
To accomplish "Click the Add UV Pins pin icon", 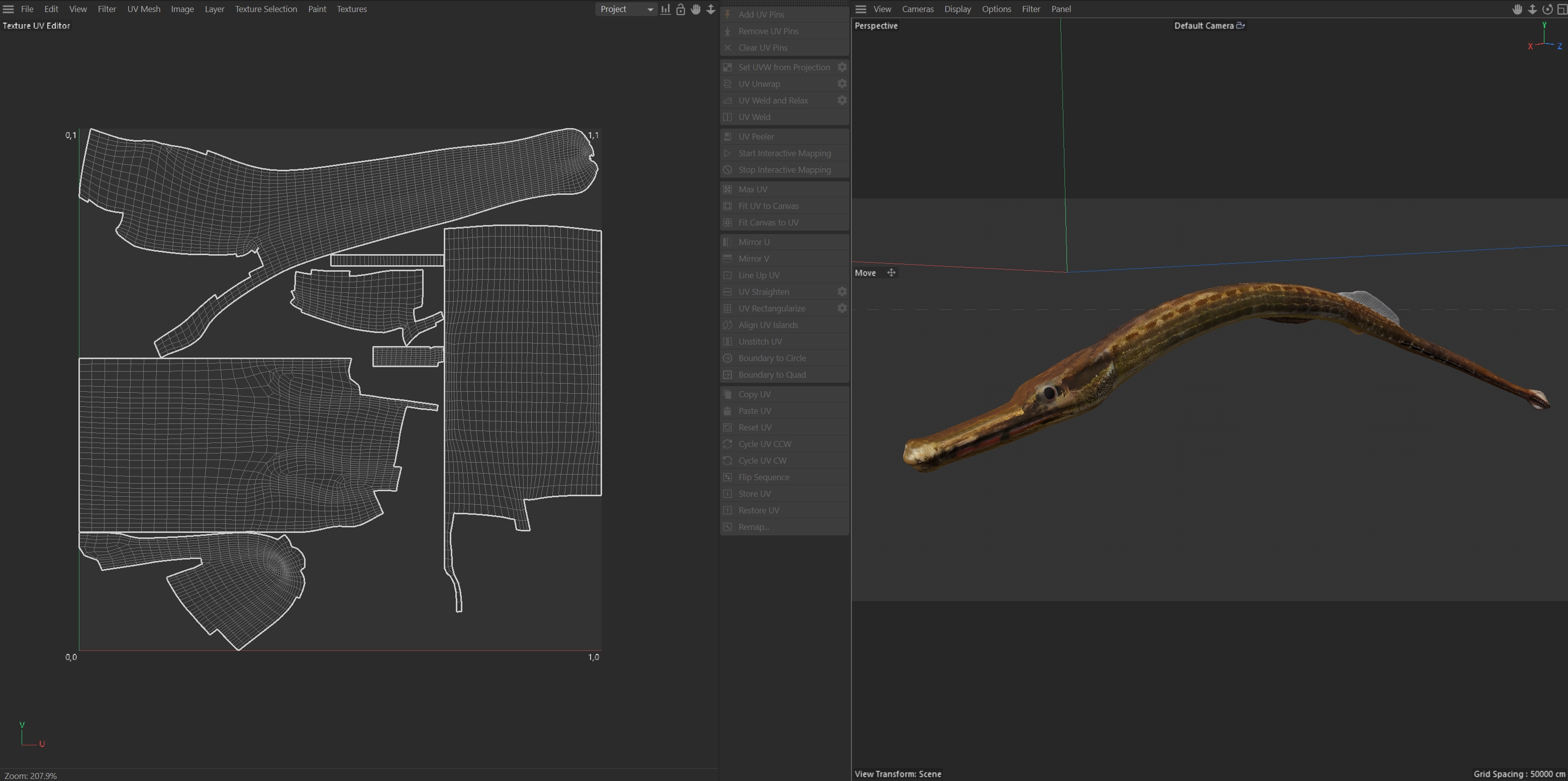I will (x=727, y=14).
